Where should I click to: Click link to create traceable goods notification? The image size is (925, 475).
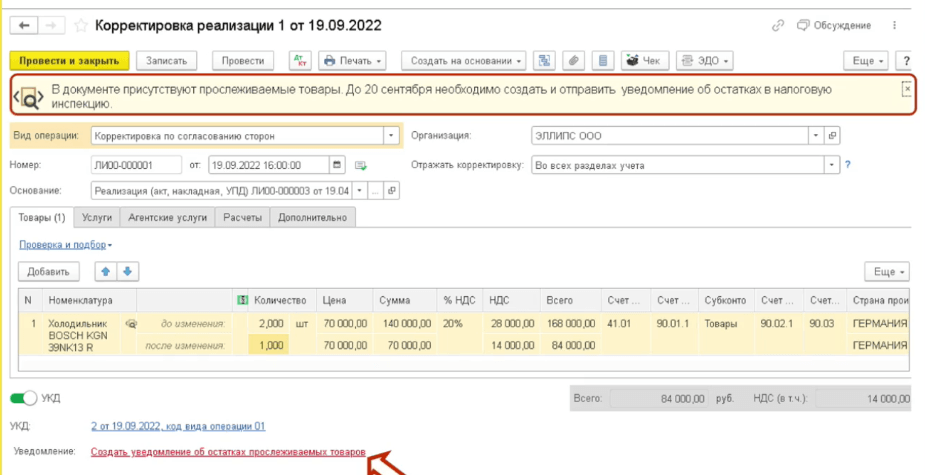pyautogui.click(x=227, y=453)
